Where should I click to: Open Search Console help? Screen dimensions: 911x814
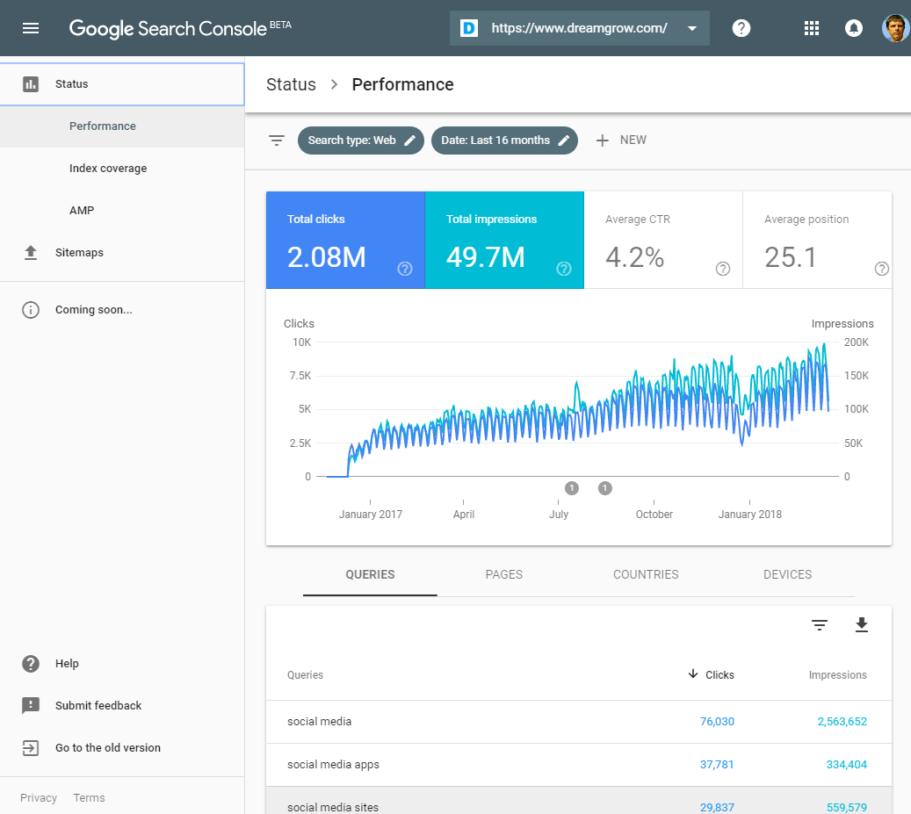point(740,28)
